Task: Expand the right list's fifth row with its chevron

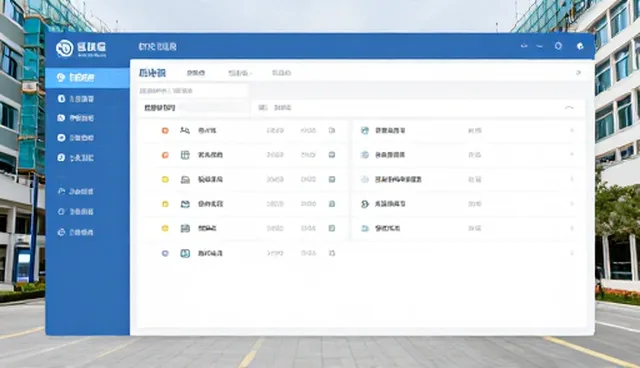Action: (572, 228)
